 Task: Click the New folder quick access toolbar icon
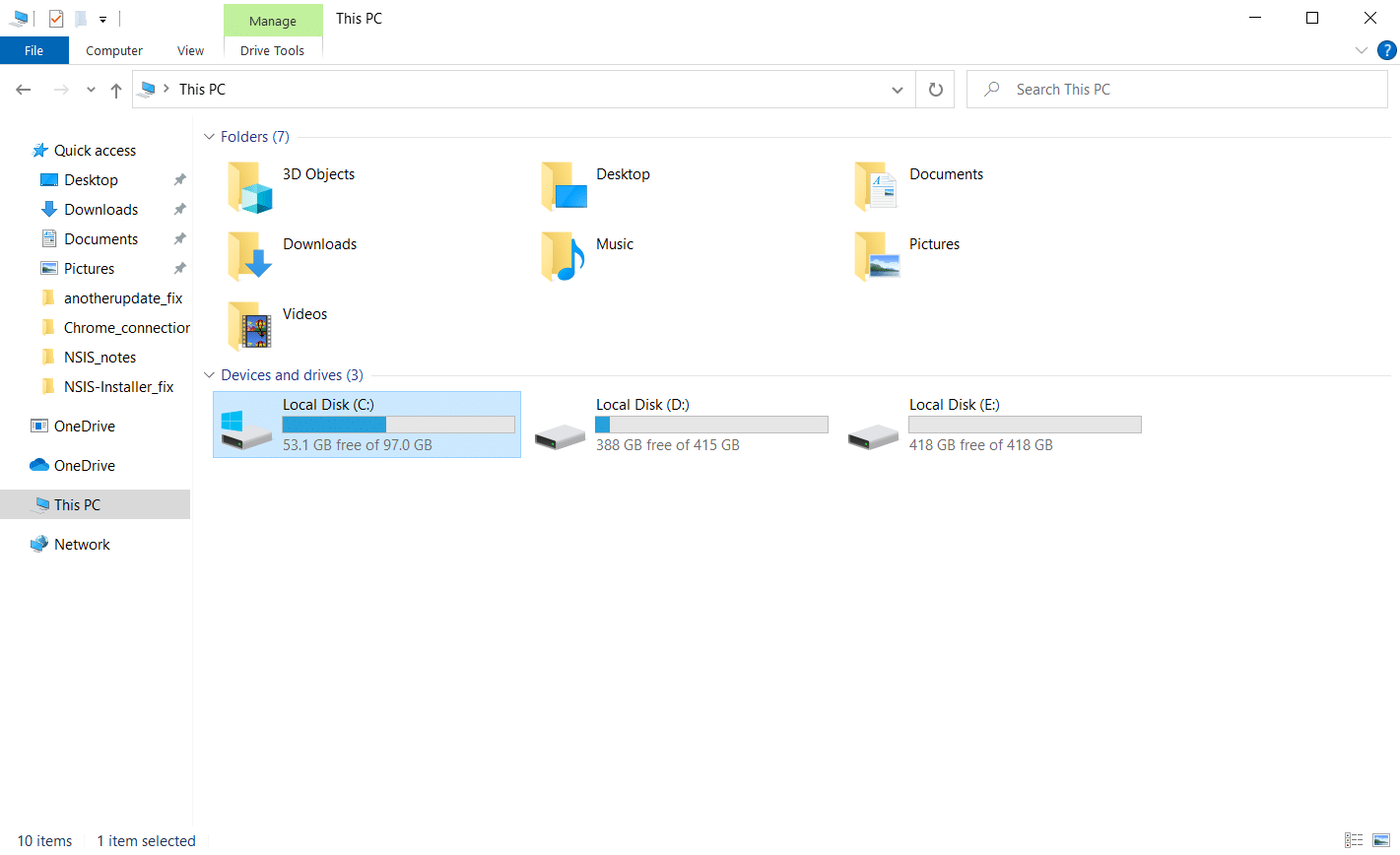point(81,18)
